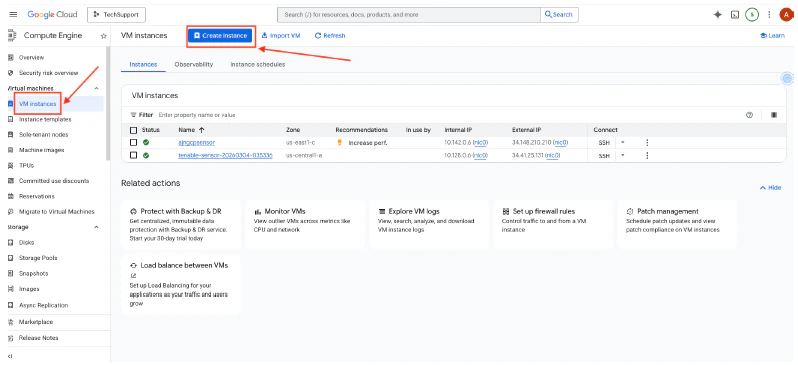This screenshot has height=365, width=798.
Task: Open Security risk overview in sidebar
Action: pos(49,73)
